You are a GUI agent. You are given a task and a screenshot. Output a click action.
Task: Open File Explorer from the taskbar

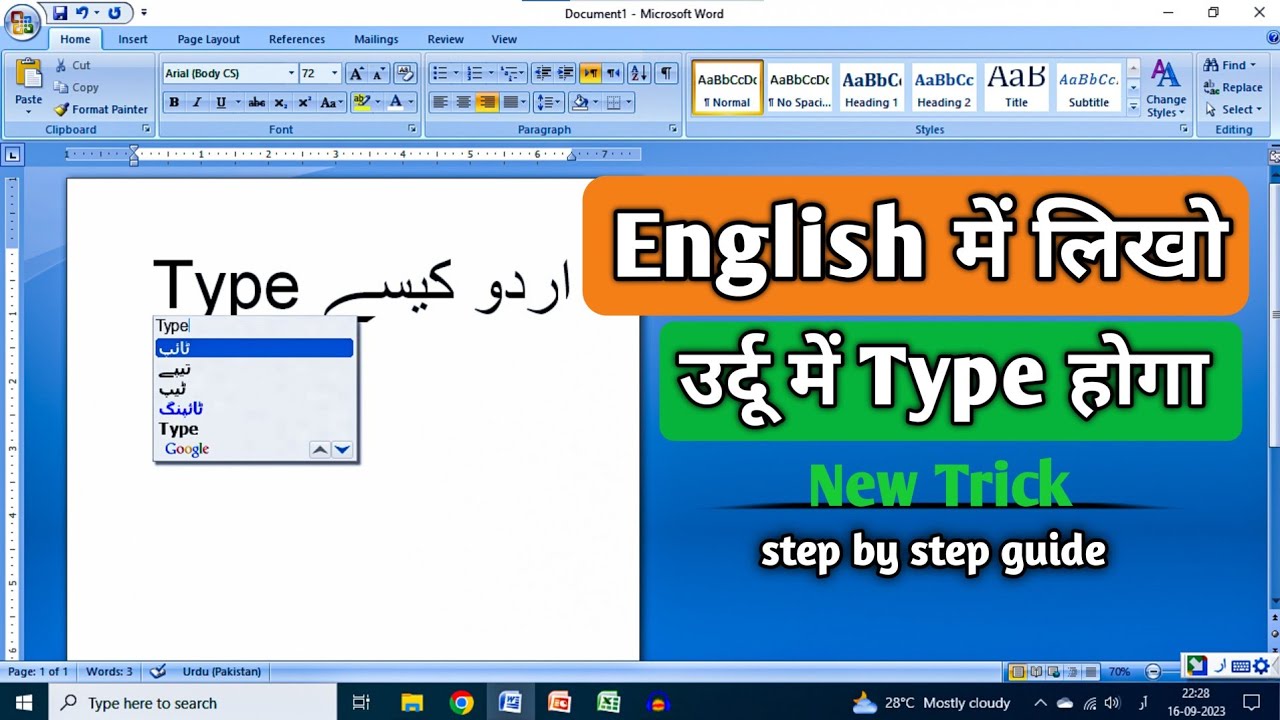click(x=412, y=703)
